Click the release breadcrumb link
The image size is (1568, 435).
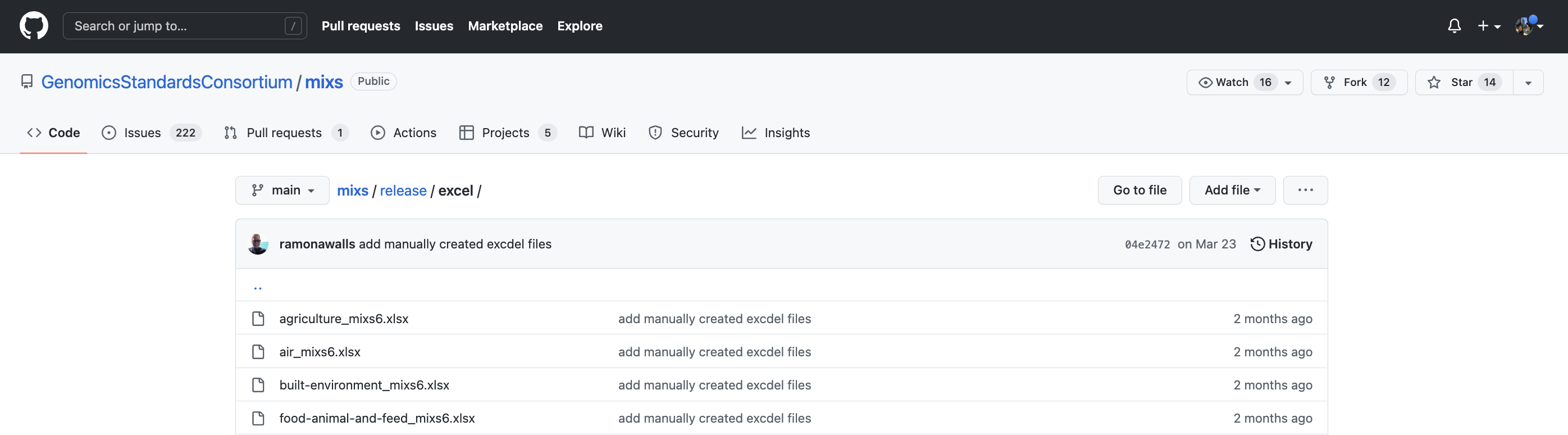(x=403, y=191)
